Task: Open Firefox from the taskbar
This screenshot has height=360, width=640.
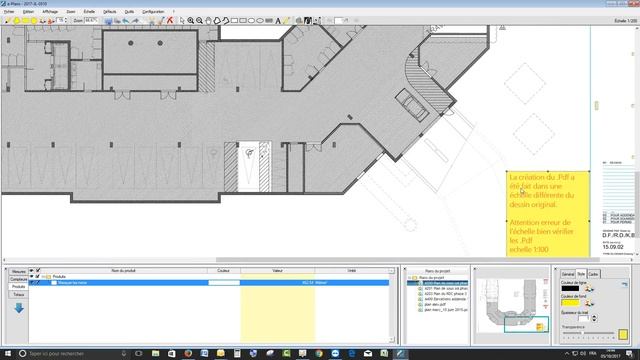Action: [x=188, y=353]
